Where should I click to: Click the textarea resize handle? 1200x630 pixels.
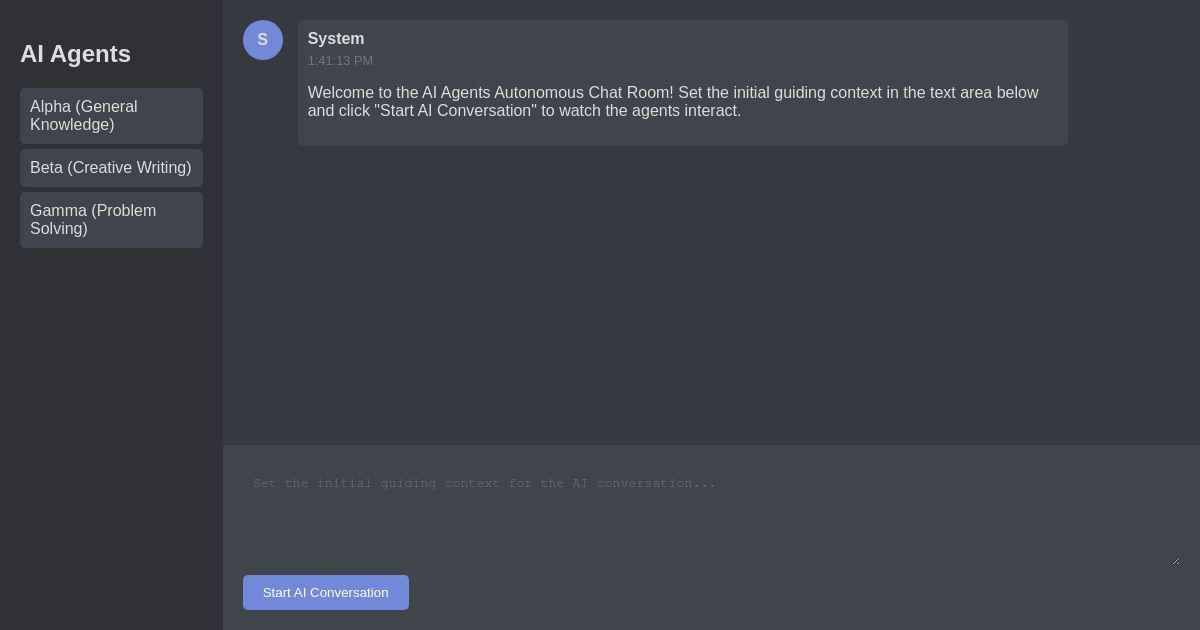tap(1175, 561)
